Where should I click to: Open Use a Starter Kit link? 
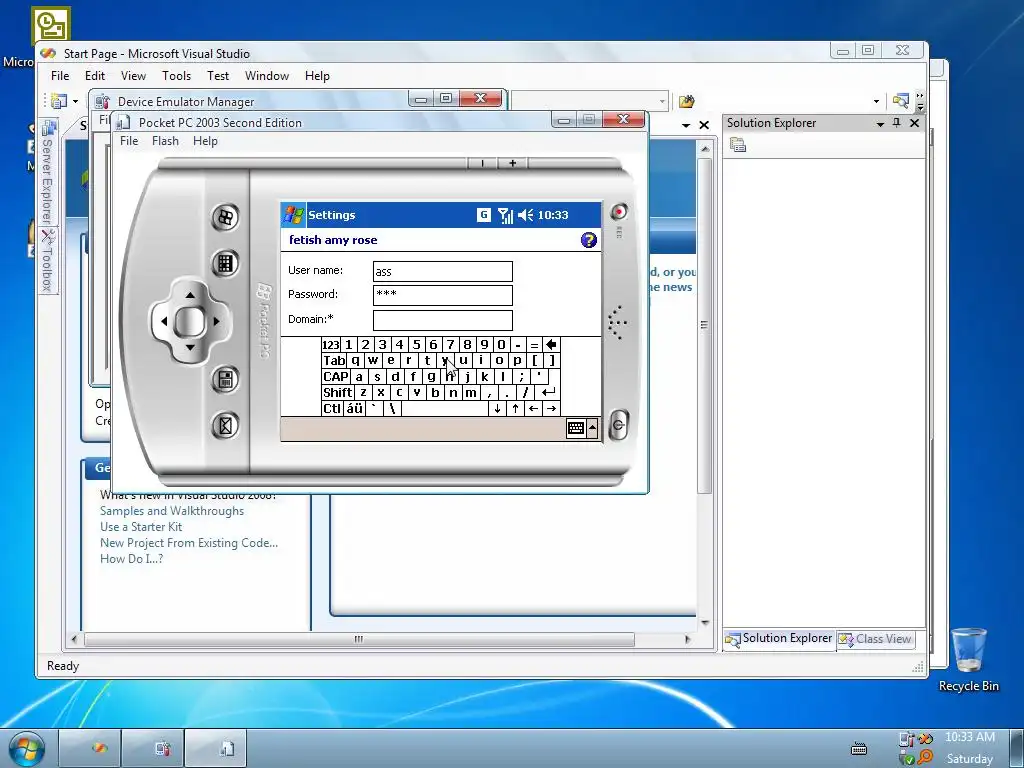click(x=141, y=527)
